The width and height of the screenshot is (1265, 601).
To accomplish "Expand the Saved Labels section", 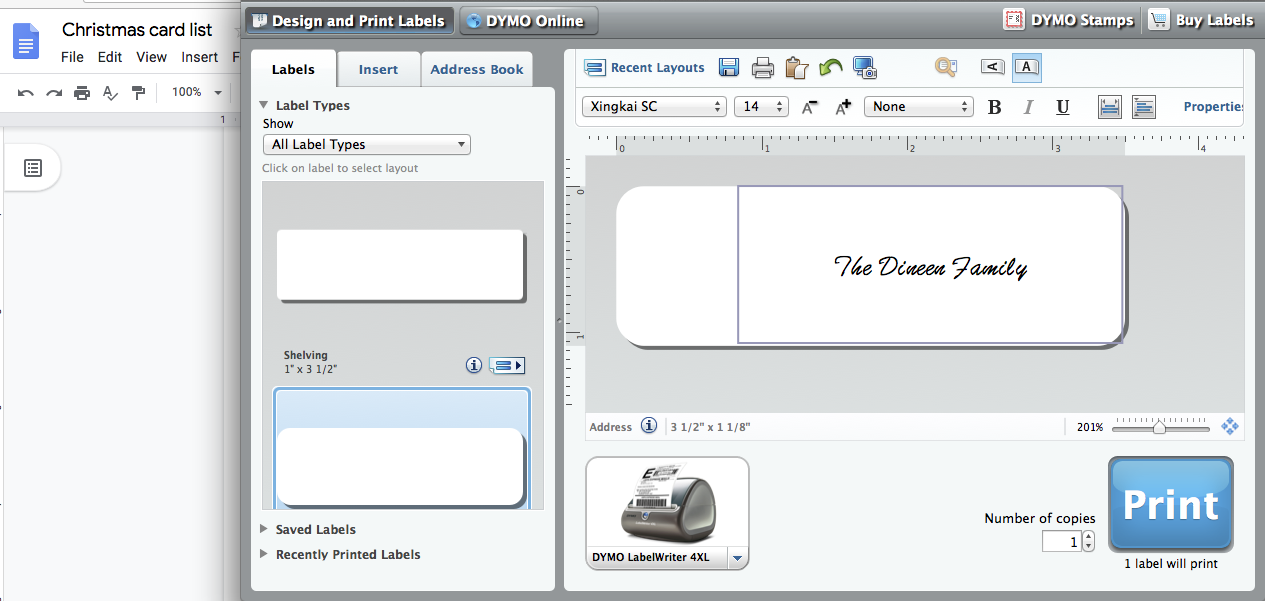I will pyautogui.click(x=264, y=529).
